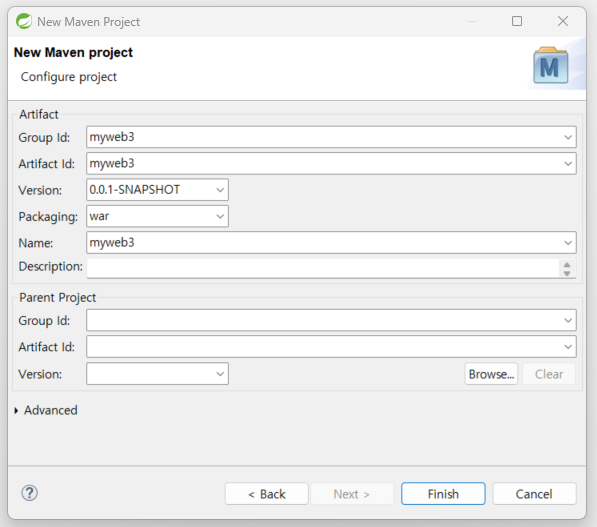Click the Browse... button

(x=491, y=374)
